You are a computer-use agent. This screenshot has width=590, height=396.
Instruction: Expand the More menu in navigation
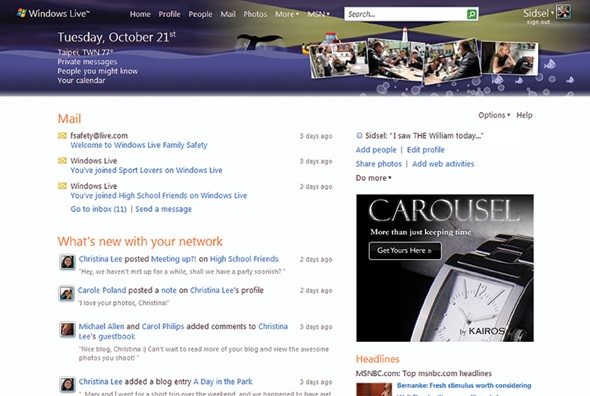pos(287,14)
